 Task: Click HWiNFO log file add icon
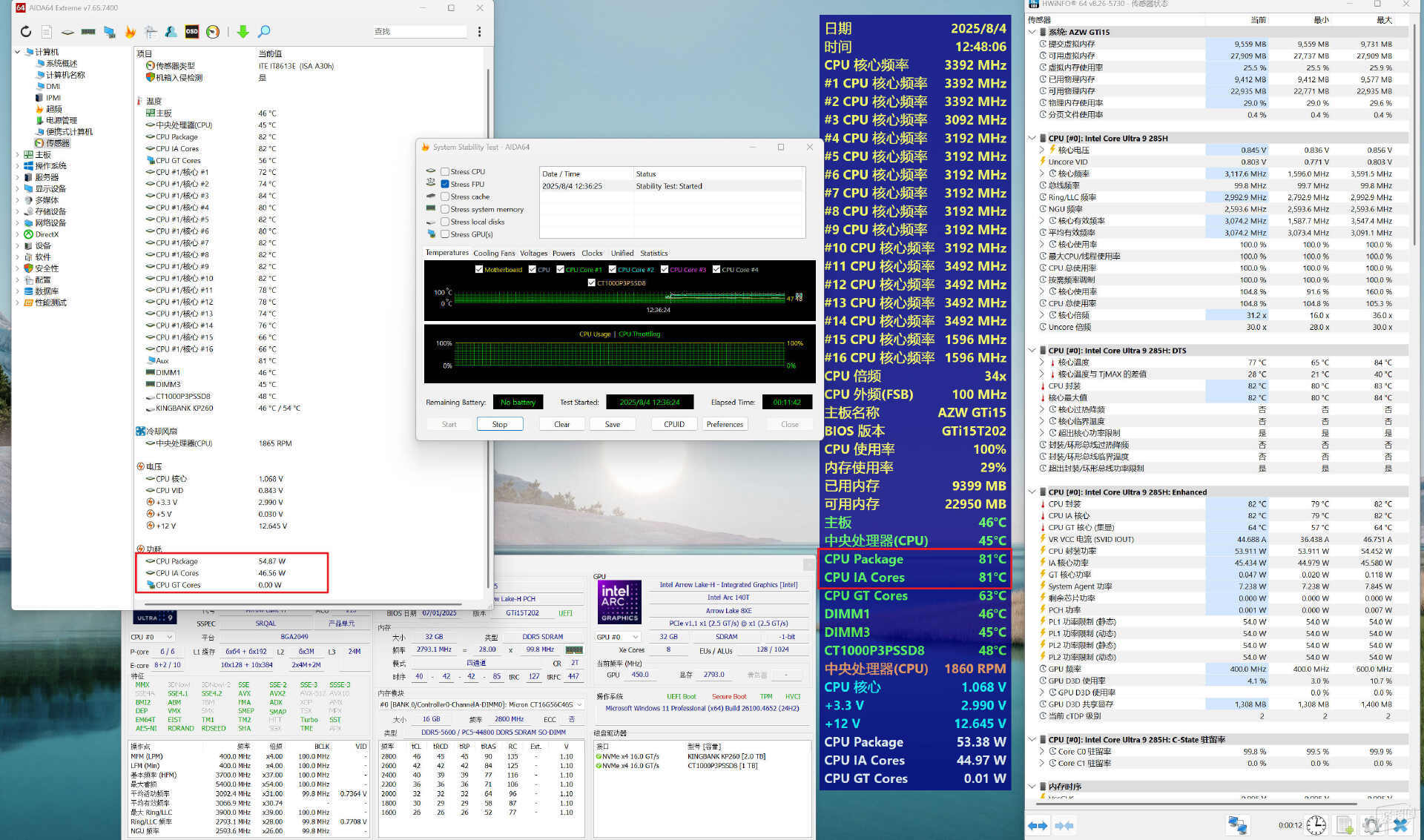coord(1345,824)
